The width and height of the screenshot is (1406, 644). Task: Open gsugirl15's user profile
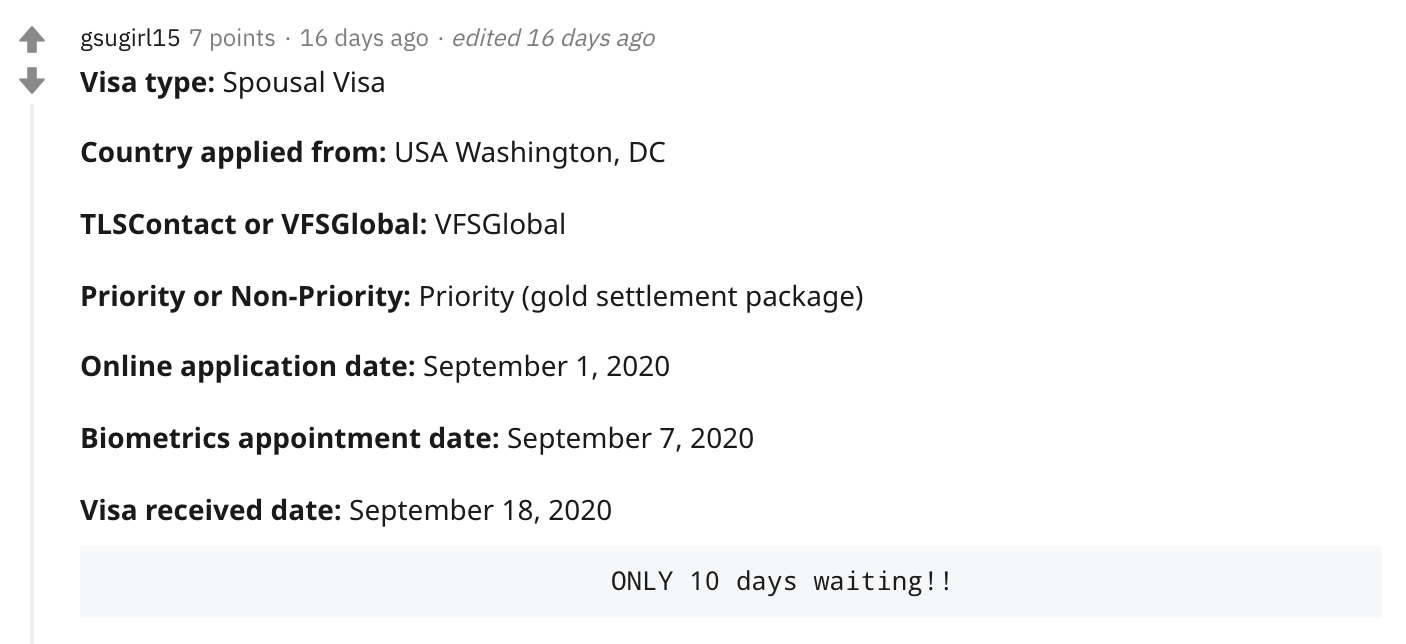click(130, 38)
